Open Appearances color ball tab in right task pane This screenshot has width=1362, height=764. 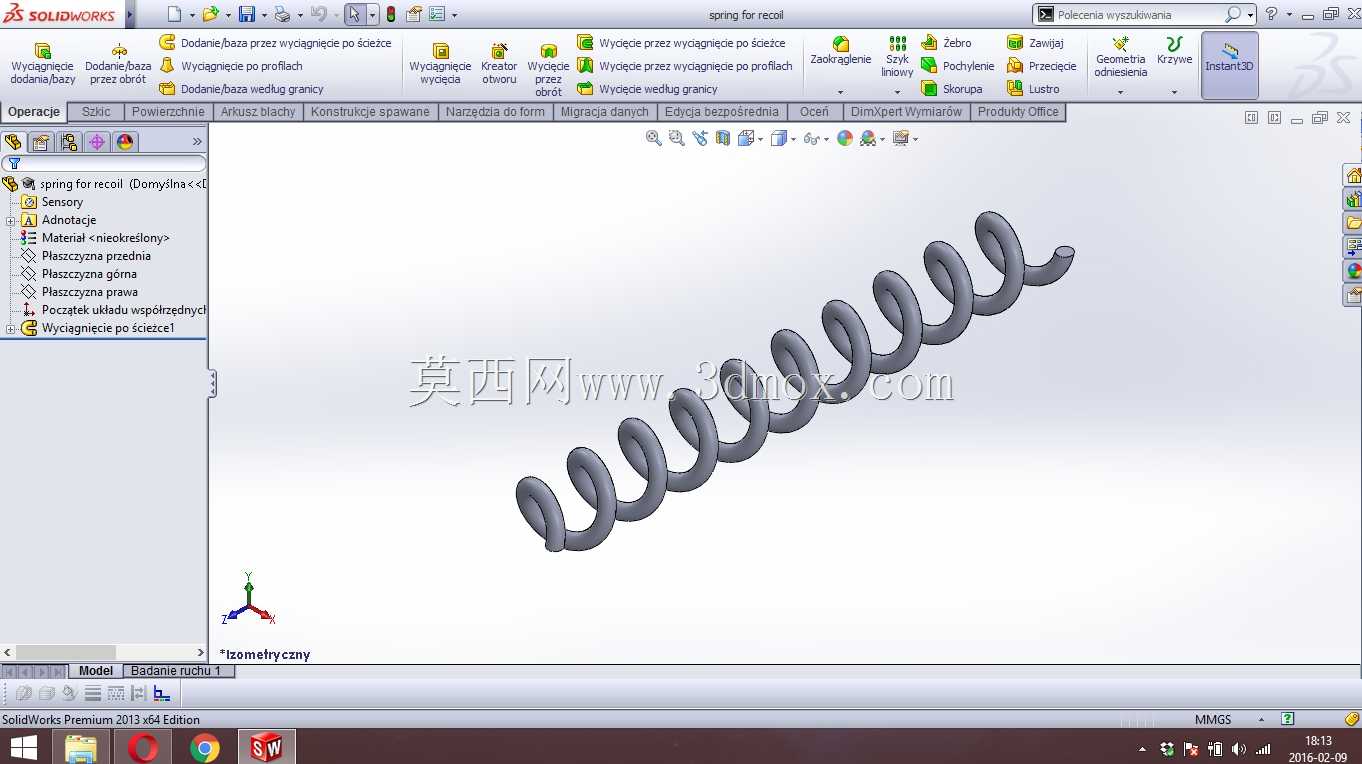[x=1353, y=271]
